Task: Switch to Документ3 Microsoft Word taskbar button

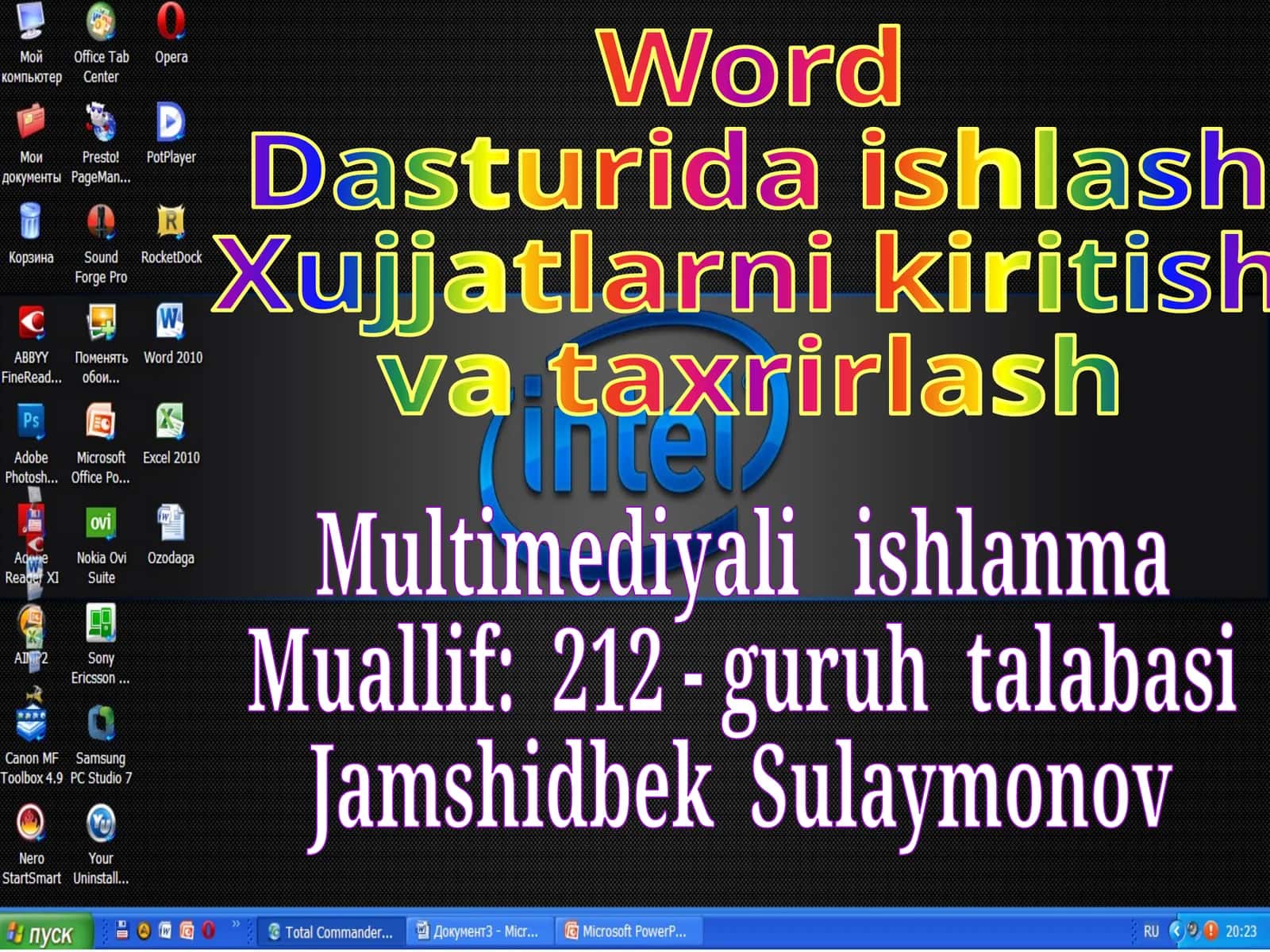Action: (479, 931)
